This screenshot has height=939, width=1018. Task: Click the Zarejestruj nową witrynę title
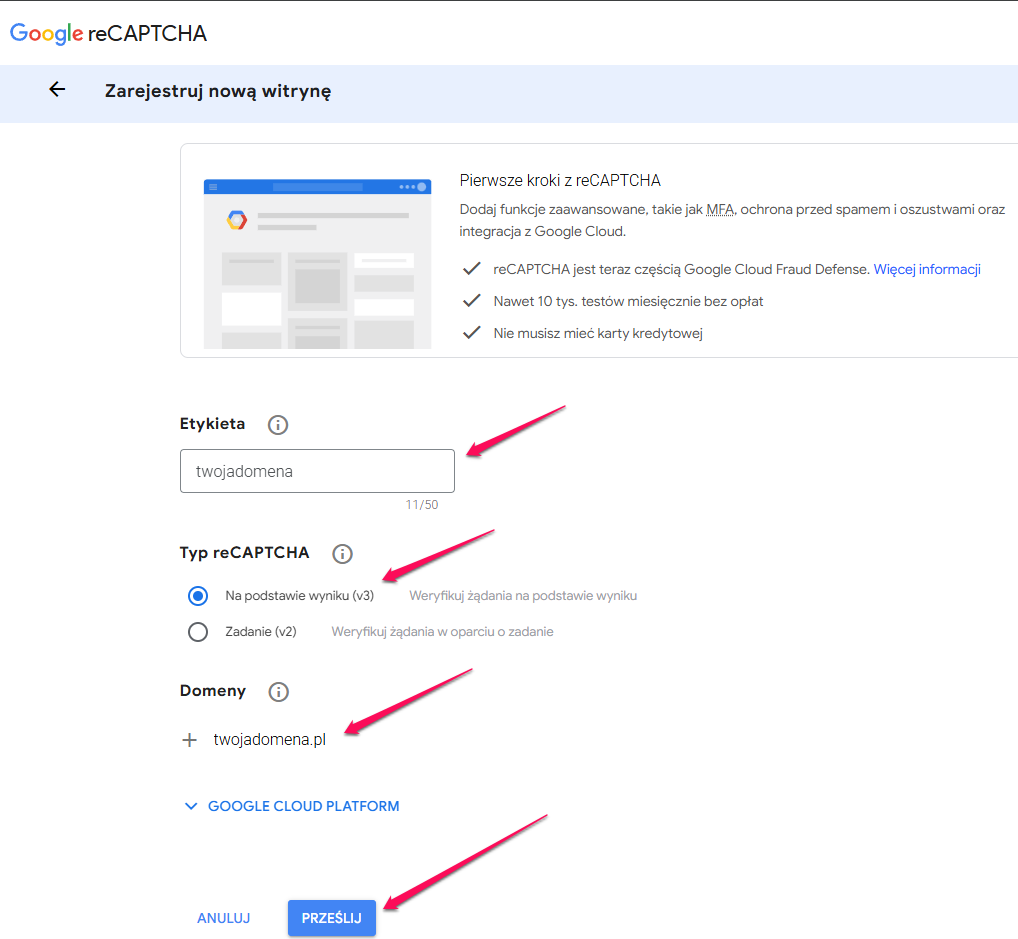218,91
